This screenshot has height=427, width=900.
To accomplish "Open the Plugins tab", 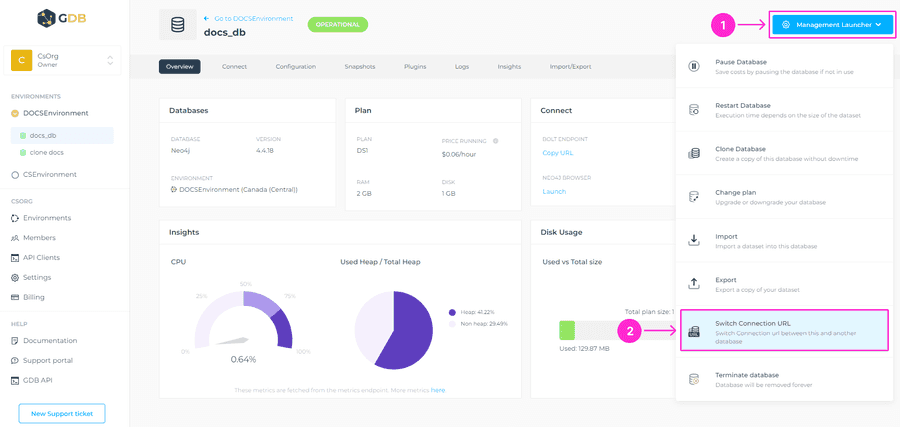I will (415, 67).
